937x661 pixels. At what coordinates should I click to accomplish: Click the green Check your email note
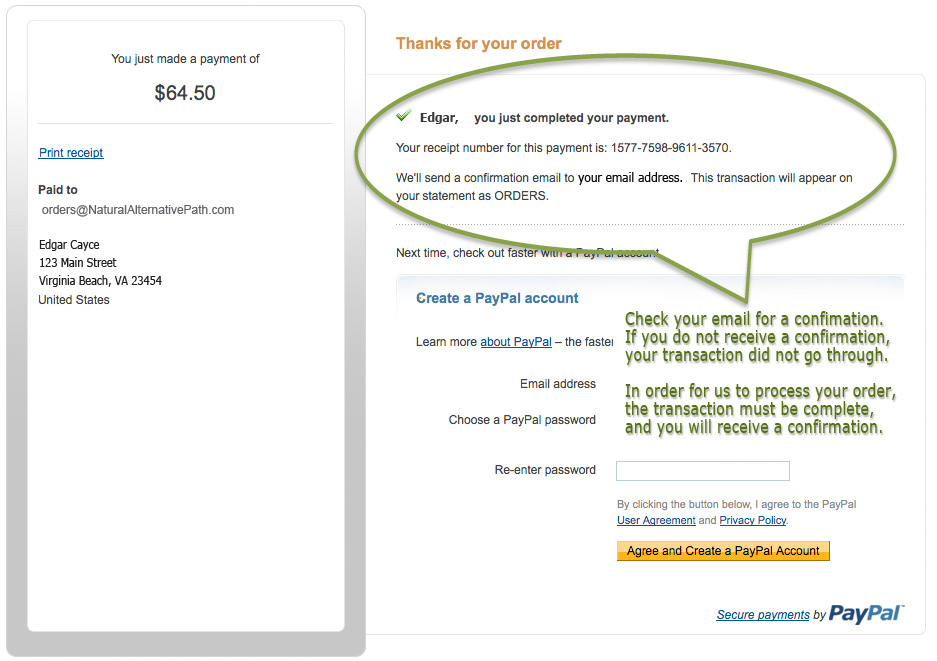pyautogui.click(x=757, y=337)
